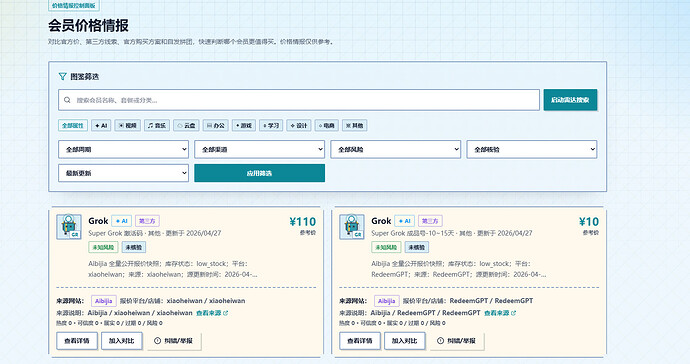Click the Grok robot icon on ¥10 card
The image size is (690, 364).
pos(352,227)
